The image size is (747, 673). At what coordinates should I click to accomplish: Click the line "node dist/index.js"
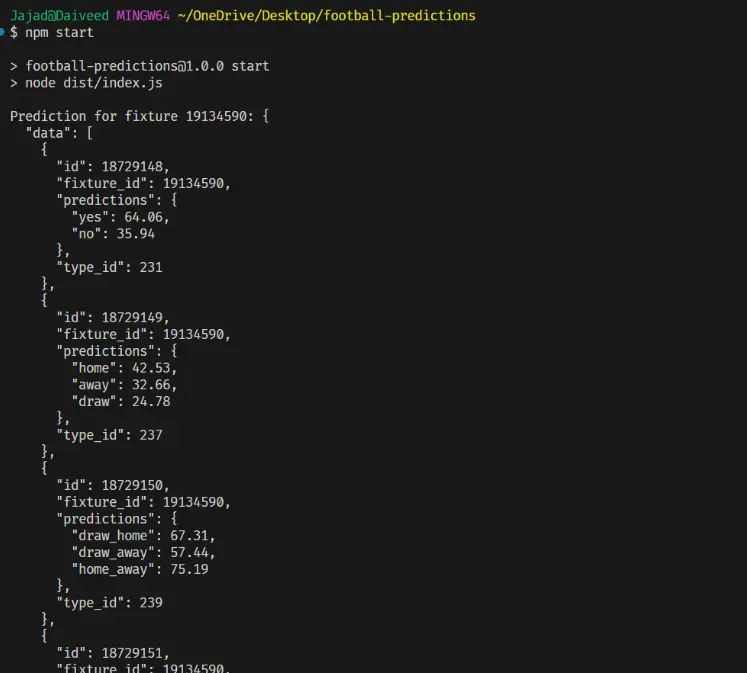[94, 83]
